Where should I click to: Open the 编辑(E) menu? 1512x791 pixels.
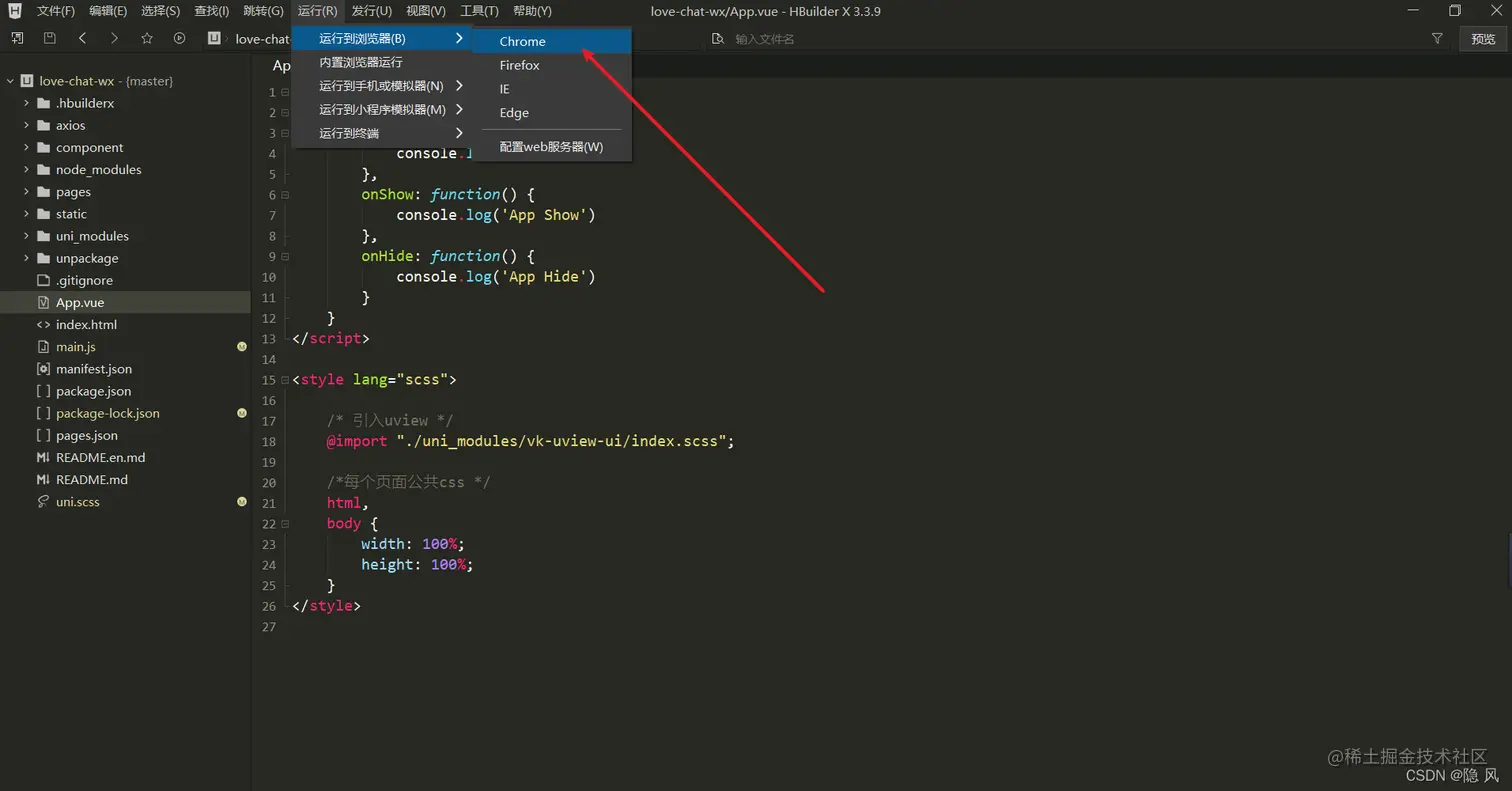click(108, 11)
